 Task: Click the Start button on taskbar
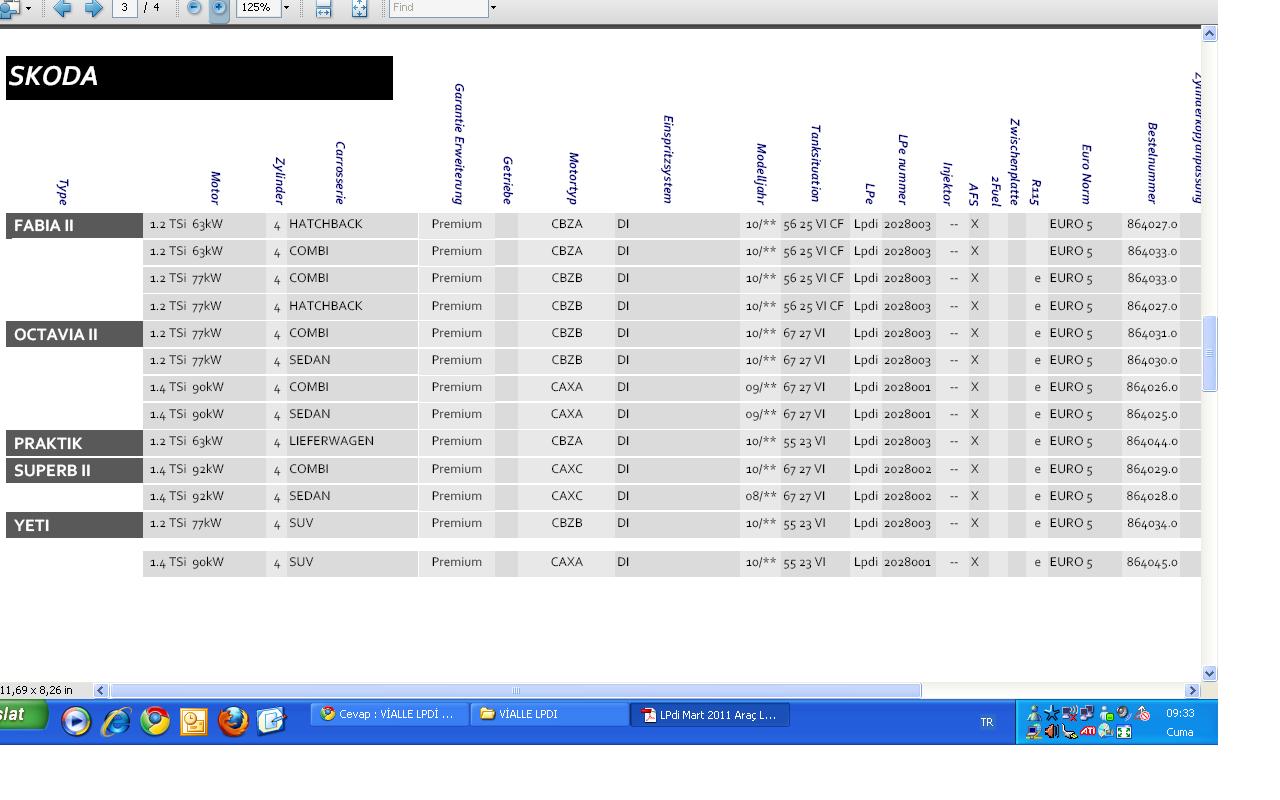point(22,715)
